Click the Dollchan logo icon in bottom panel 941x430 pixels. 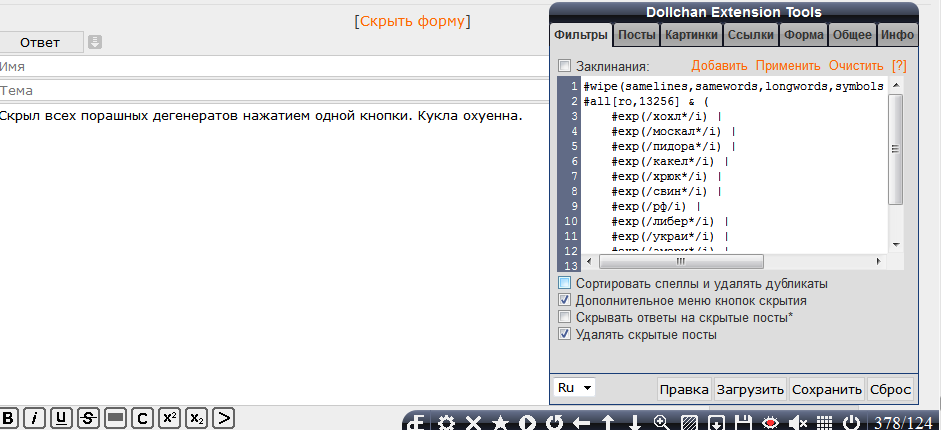(417, 422)
